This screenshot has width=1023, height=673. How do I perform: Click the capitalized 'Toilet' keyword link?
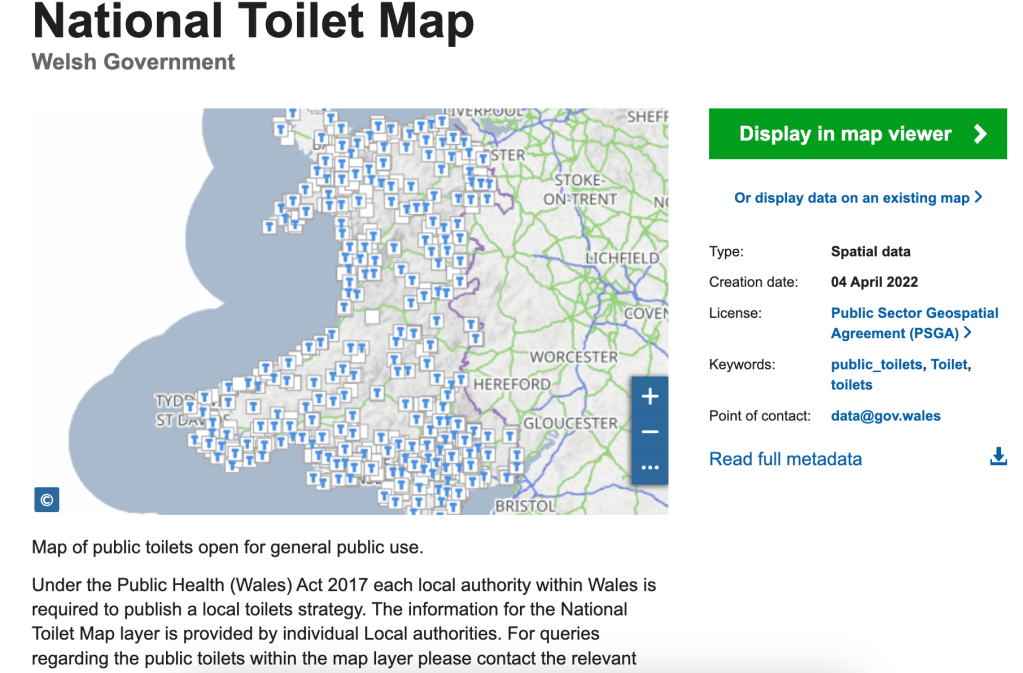tap(949, 365)
